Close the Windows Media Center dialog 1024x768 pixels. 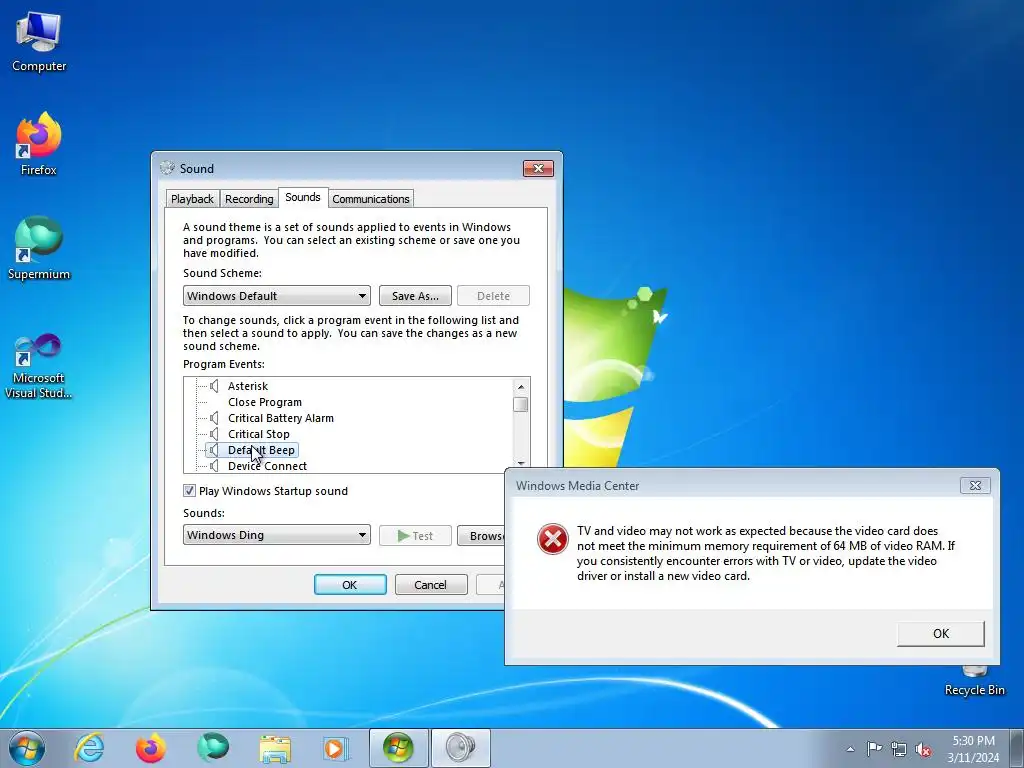[x=975, y=485]
